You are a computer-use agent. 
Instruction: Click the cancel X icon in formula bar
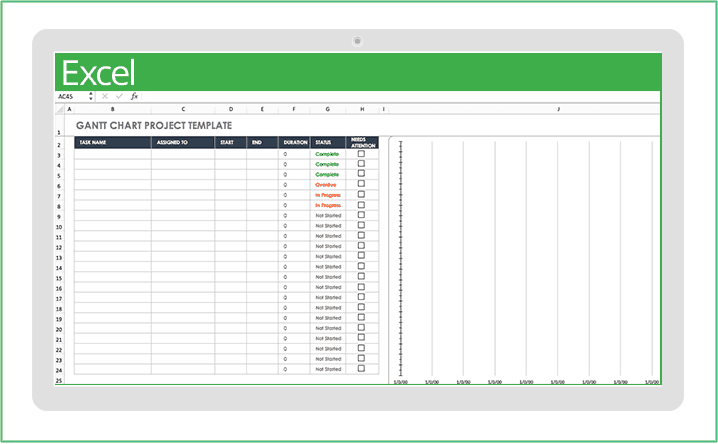click(x=105, y=97)
